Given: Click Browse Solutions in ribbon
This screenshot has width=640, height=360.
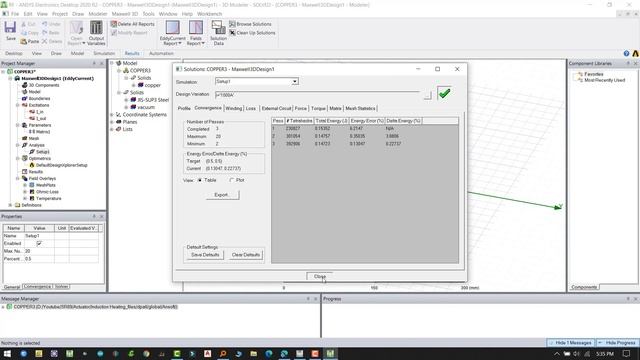Looking at the screenshot, I should pyautogui.click(x=250, y=24).
